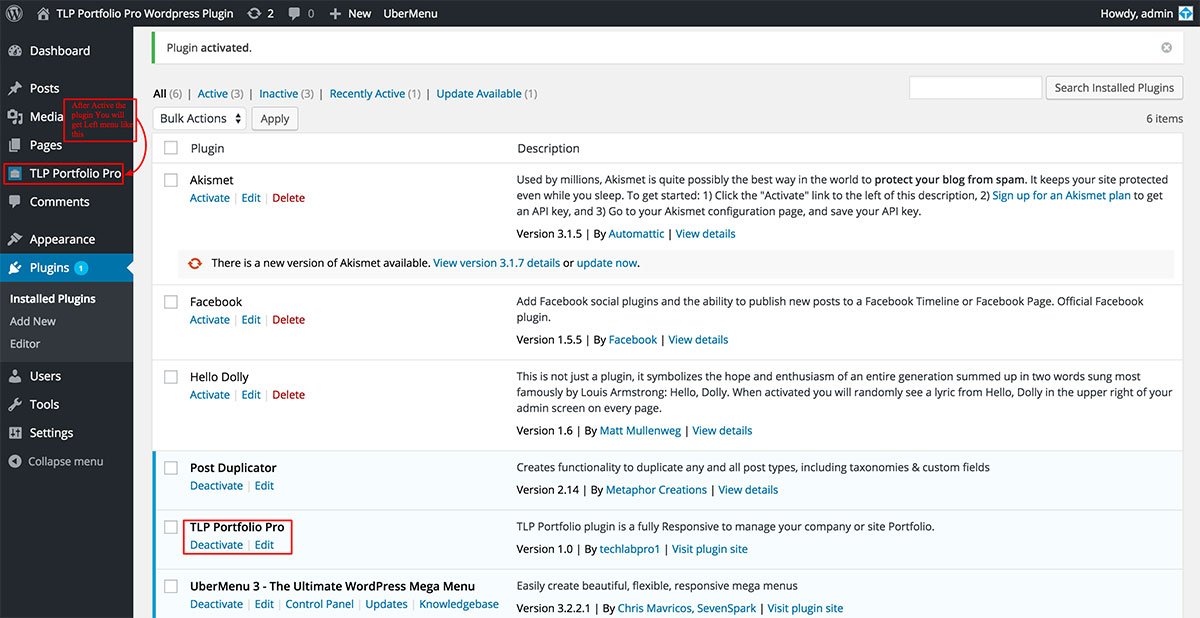Check the Hello Dolly plugin checkbox
Screen dimensions: 1200x618
[170, 377]
